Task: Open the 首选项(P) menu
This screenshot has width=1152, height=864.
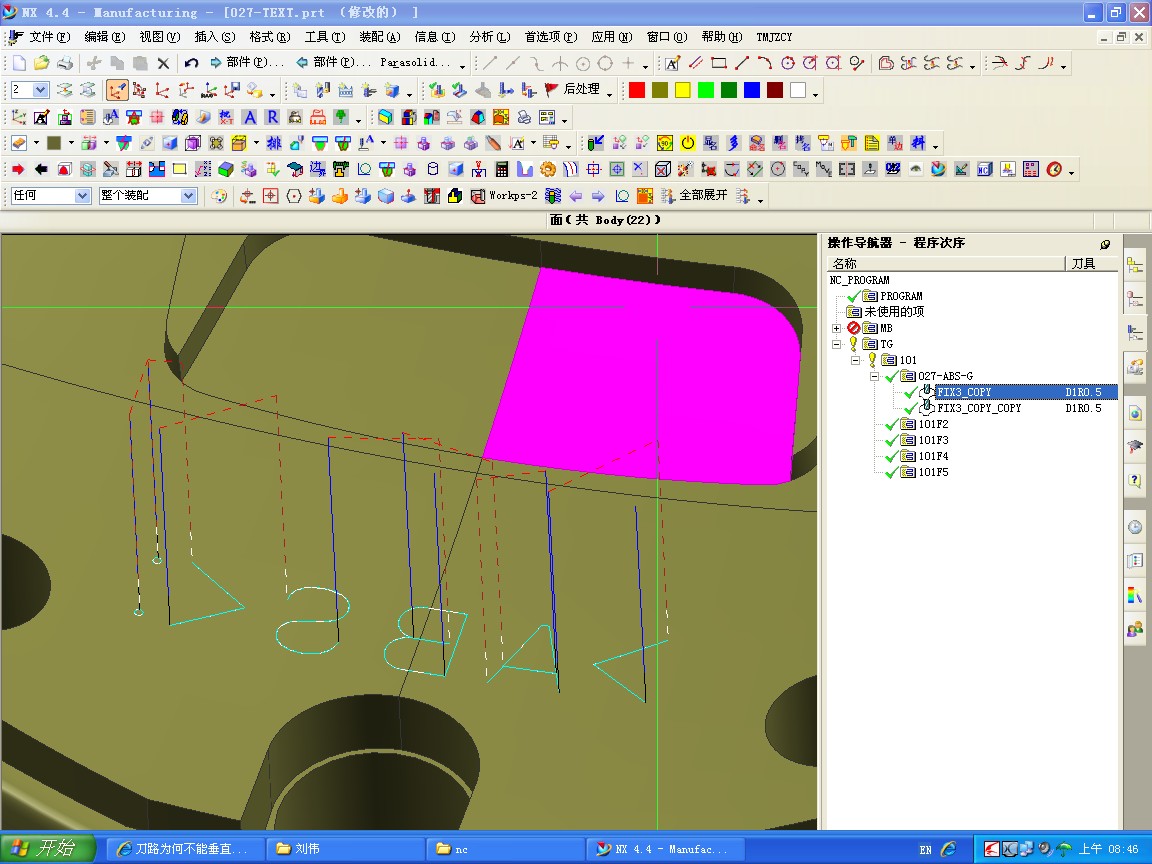Action: click(x=550, y=37)
